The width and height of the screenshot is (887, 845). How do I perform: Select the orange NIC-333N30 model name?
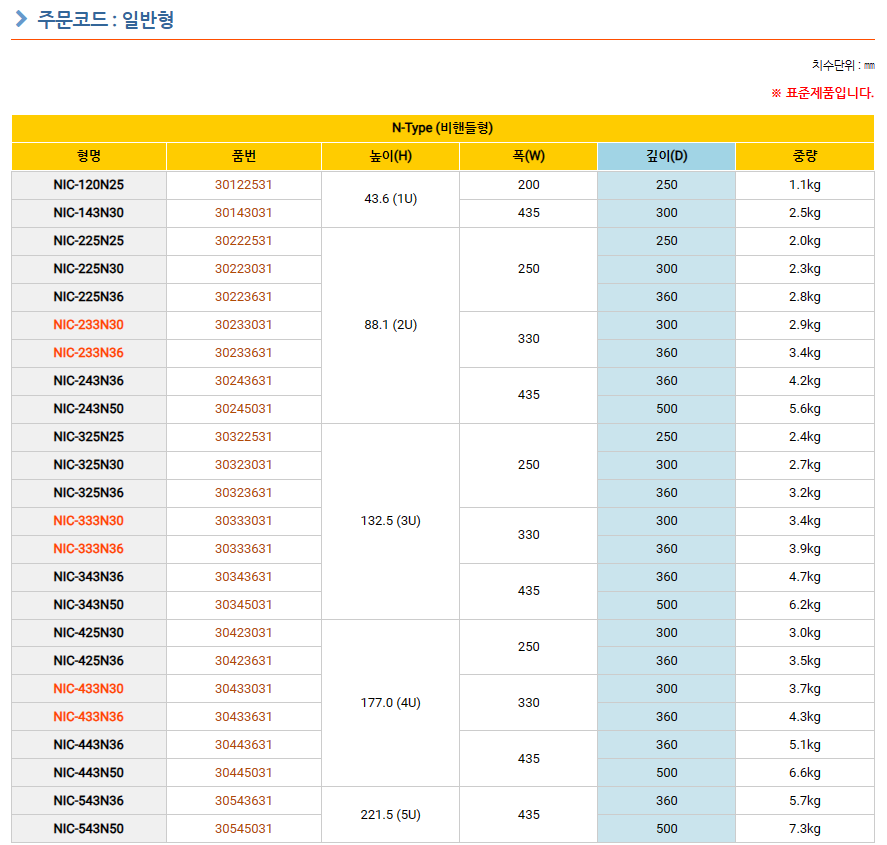point(89,521)
